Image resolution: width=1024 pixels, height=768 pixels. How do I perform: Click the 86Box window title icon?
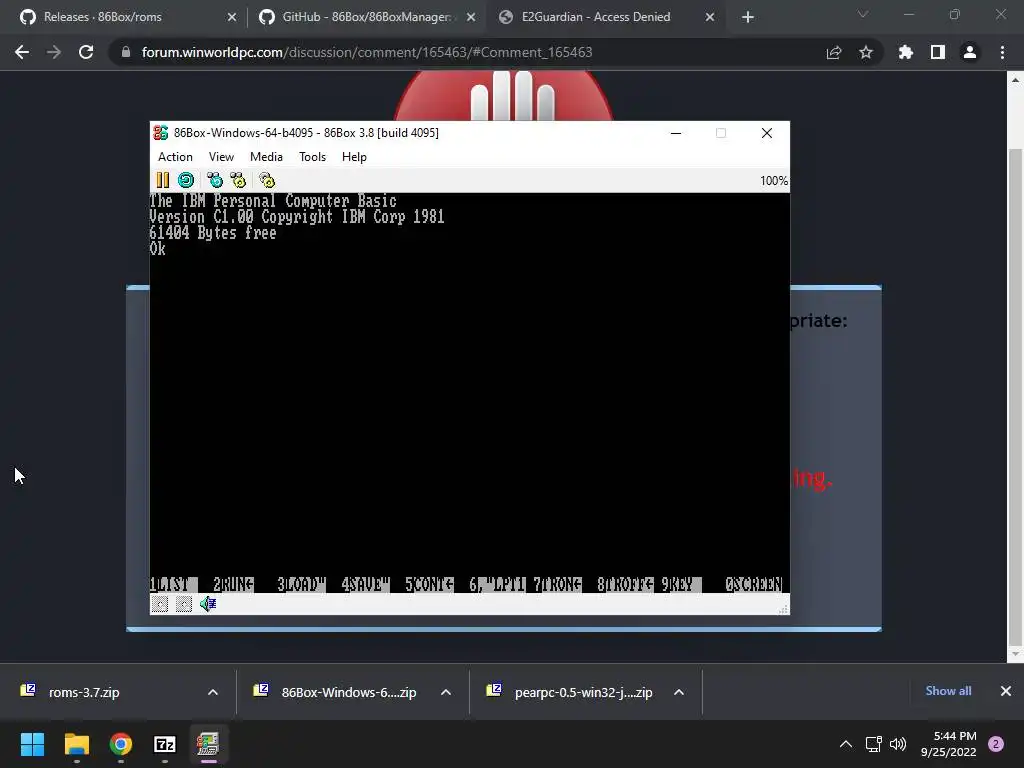pos(161,133)
